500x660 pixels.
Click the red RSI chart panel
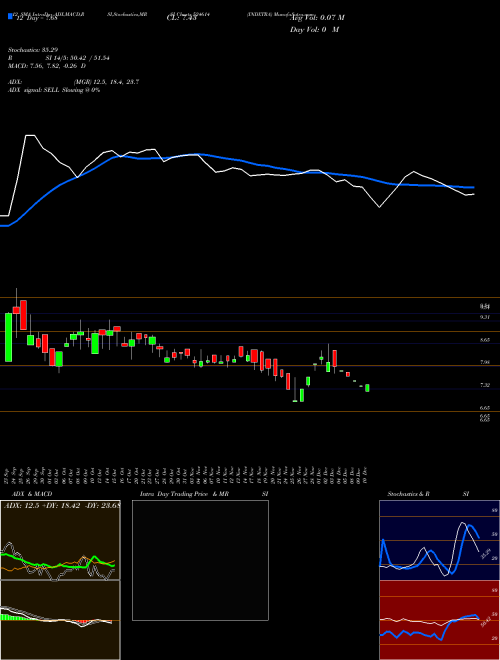[x=439, y=620]
